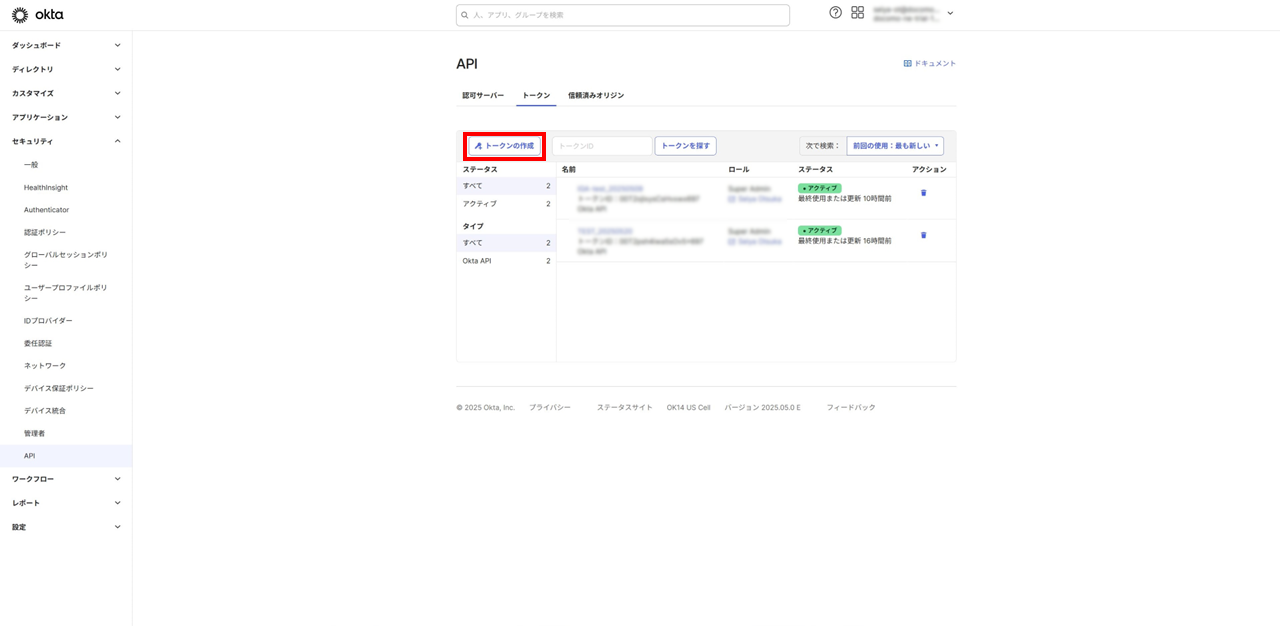The height and width of the screenshot is (626, 1280).
Task: Expand the ダッシュボード sidebar section
Action: pos(65,45)
